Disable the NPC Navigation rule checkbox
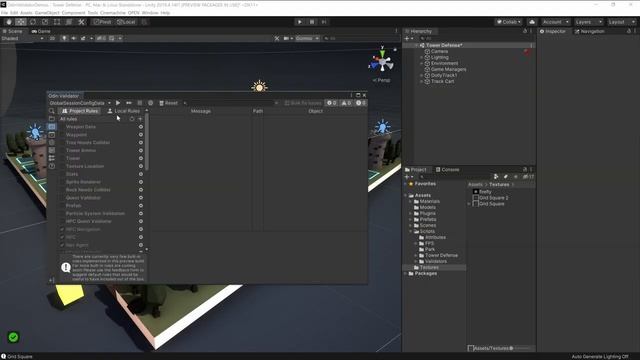The image size is (640, 360). tap(62, 229)
